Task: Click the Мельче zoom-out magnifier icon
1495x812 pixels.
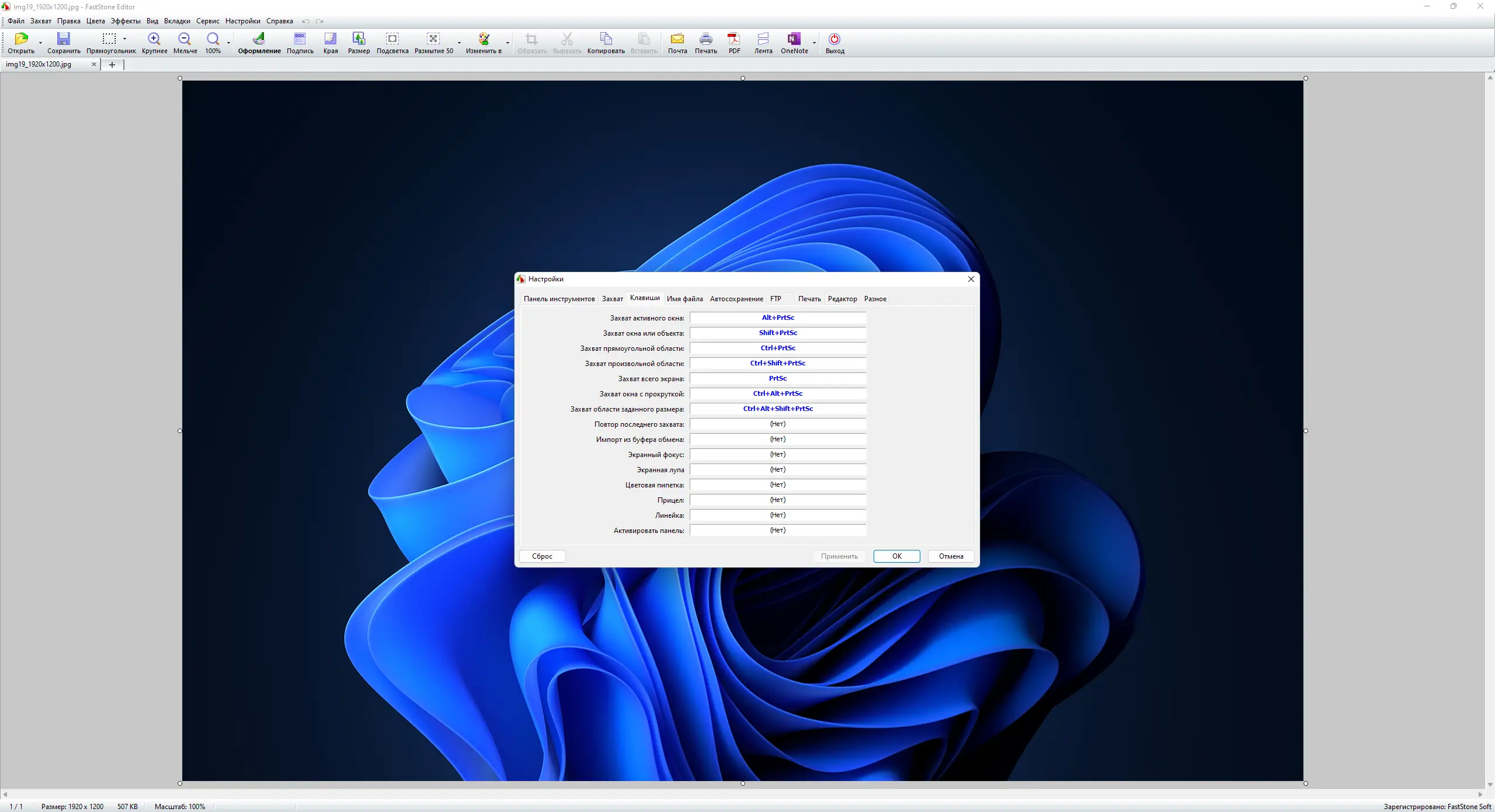Action: [185, 39]
